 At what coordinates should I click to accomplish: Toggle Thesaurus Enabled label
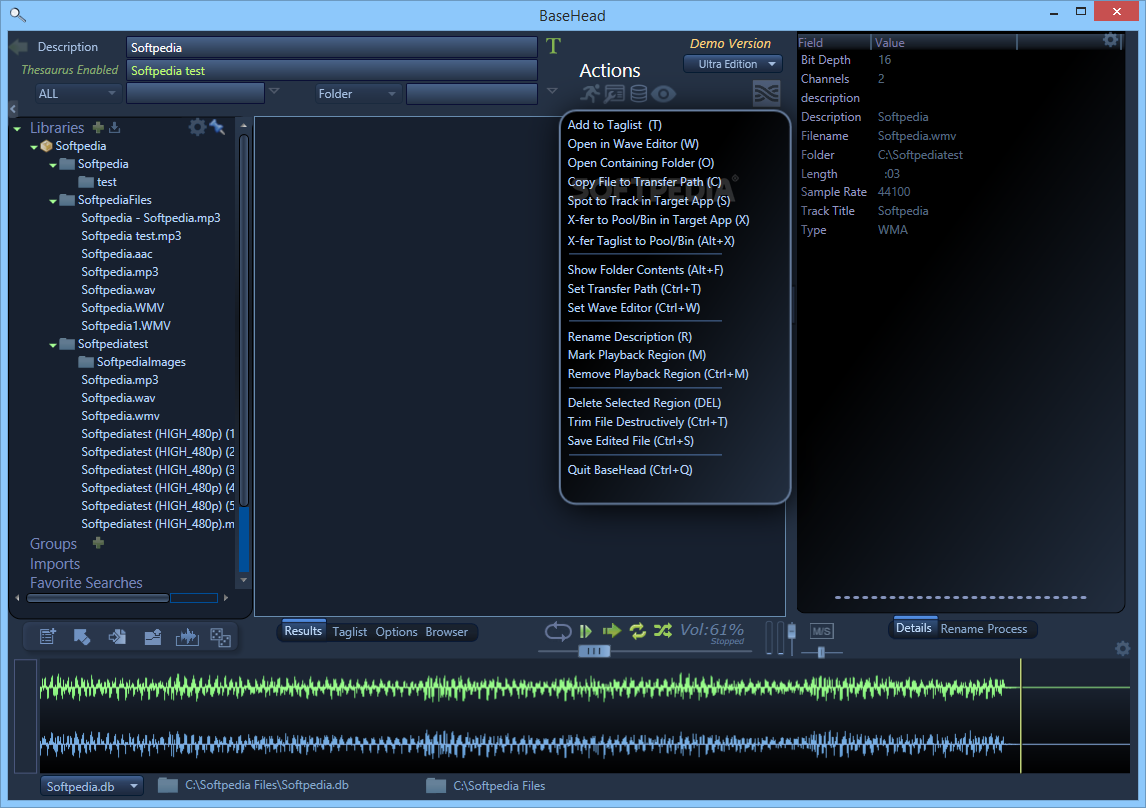[x=69, y=69]
